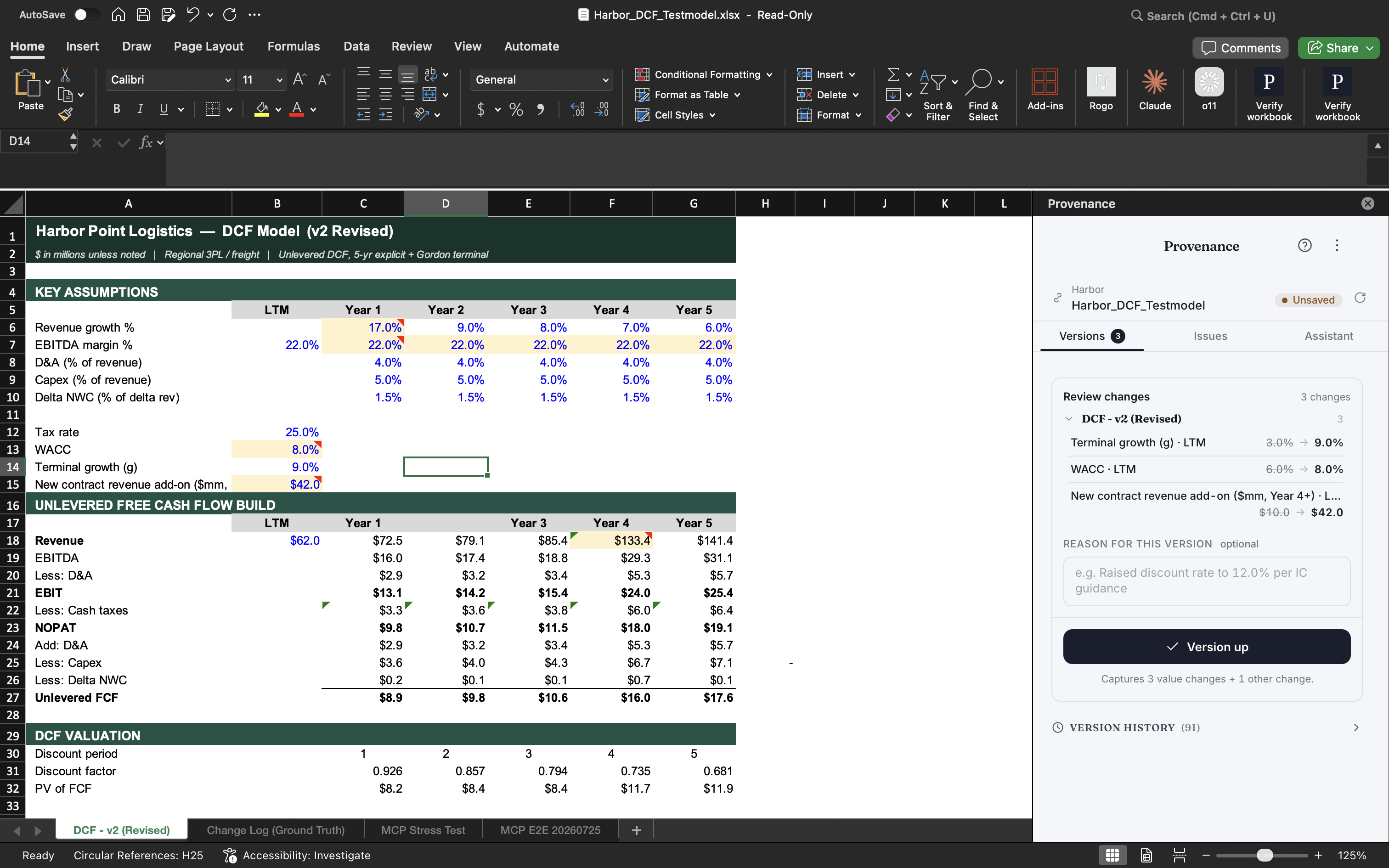The image size is (1389, 868).
Task: Open the Add-ins icon
Action: tap(1045, 82)
